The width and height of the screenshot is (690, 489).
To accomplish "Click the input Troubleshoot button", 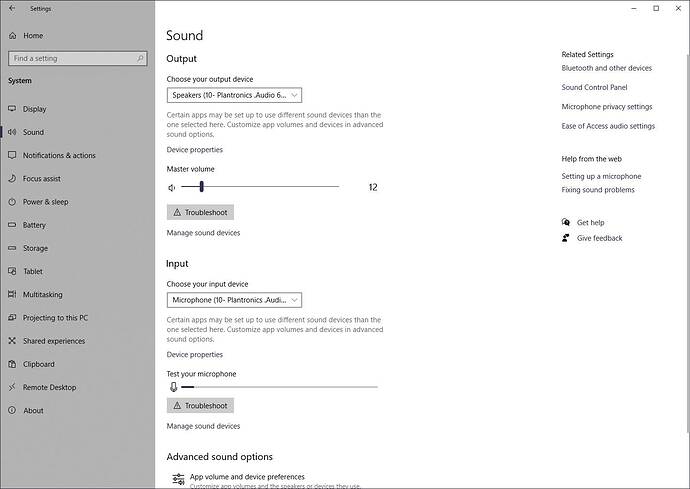I will pos(200,406).
